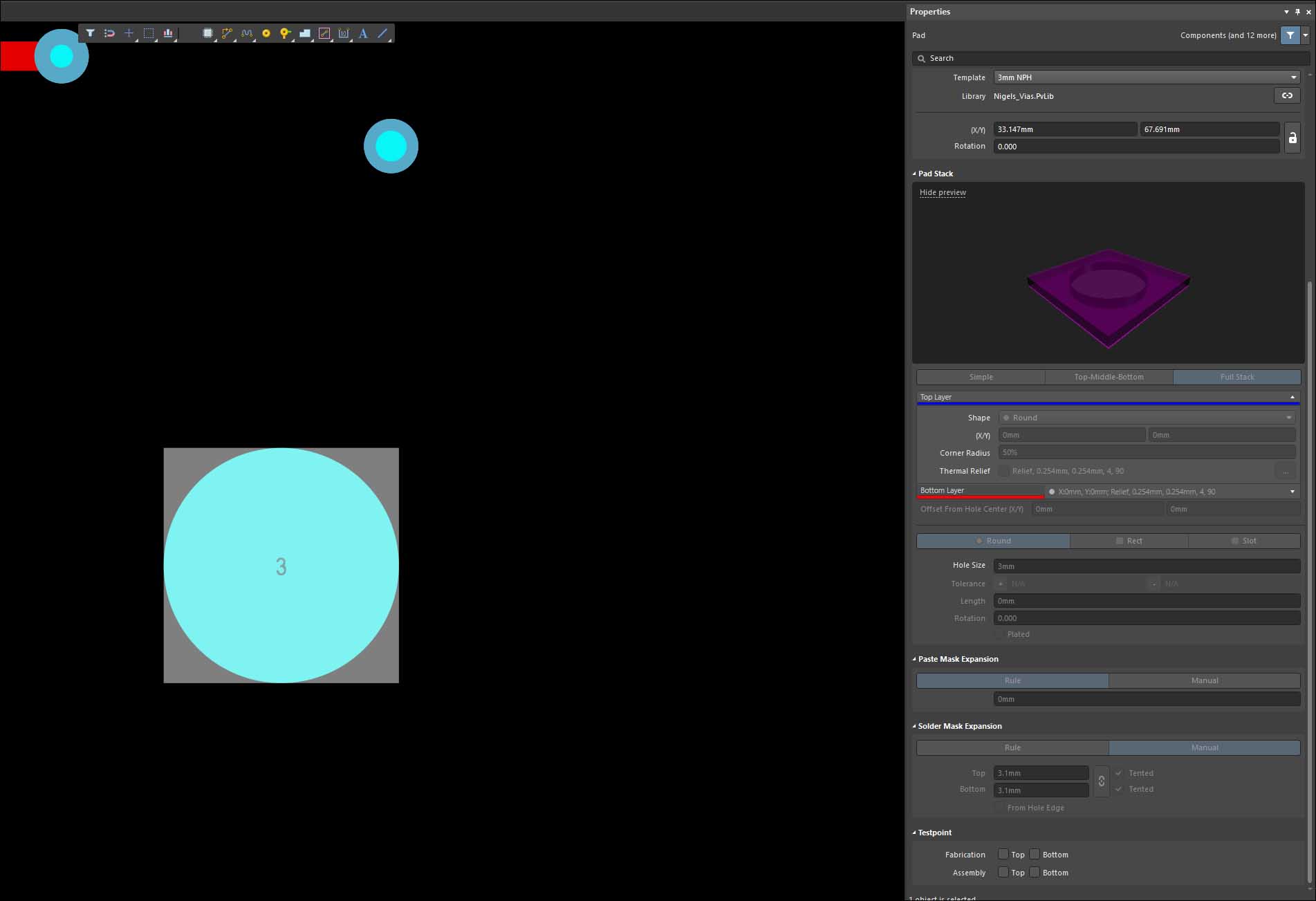1316x901 pixels.
Task: Click the align objects icon
Action: click(x=168, y=33)
